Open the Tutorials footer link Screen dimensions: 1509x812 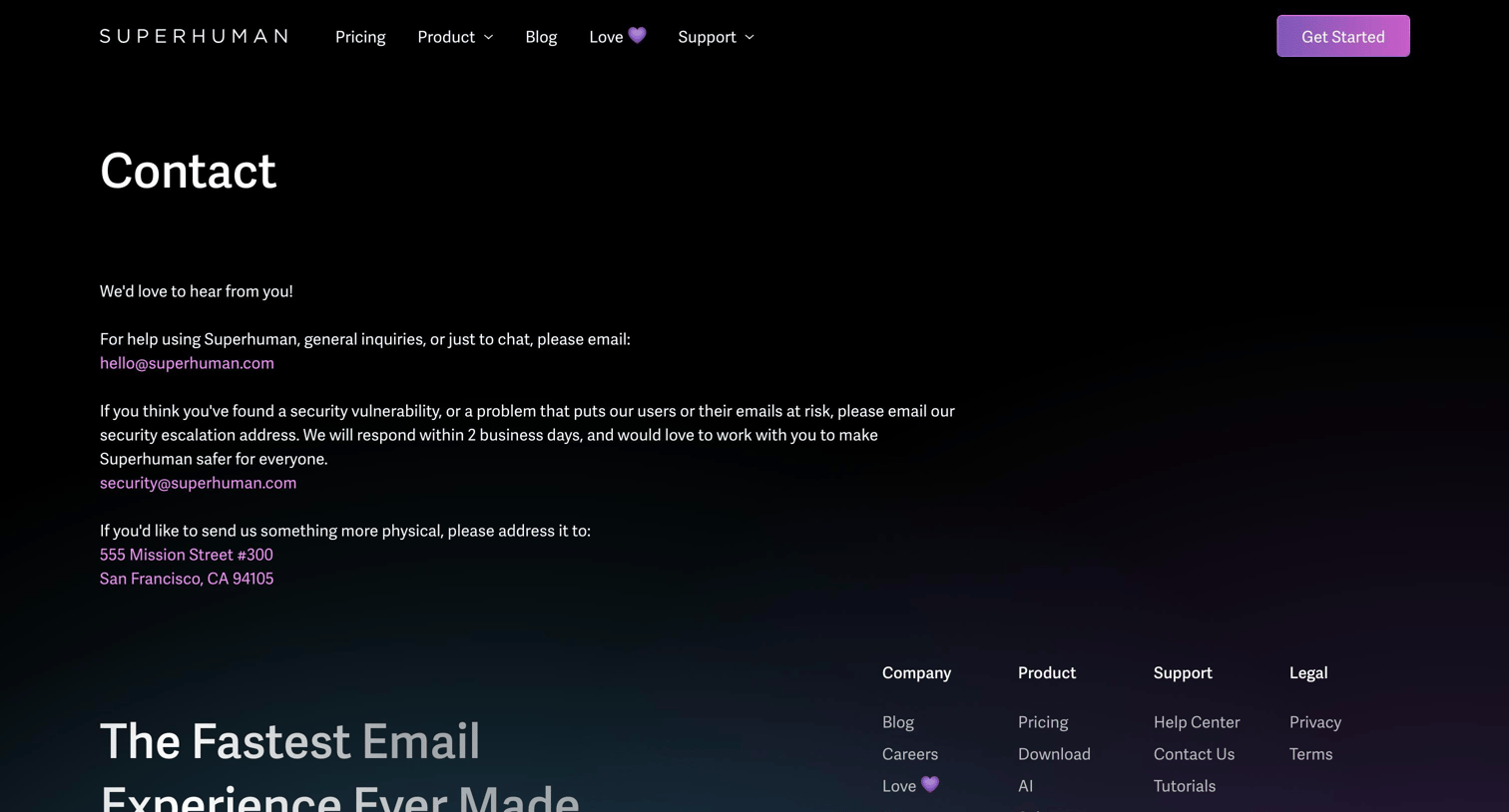(1185, 786)
